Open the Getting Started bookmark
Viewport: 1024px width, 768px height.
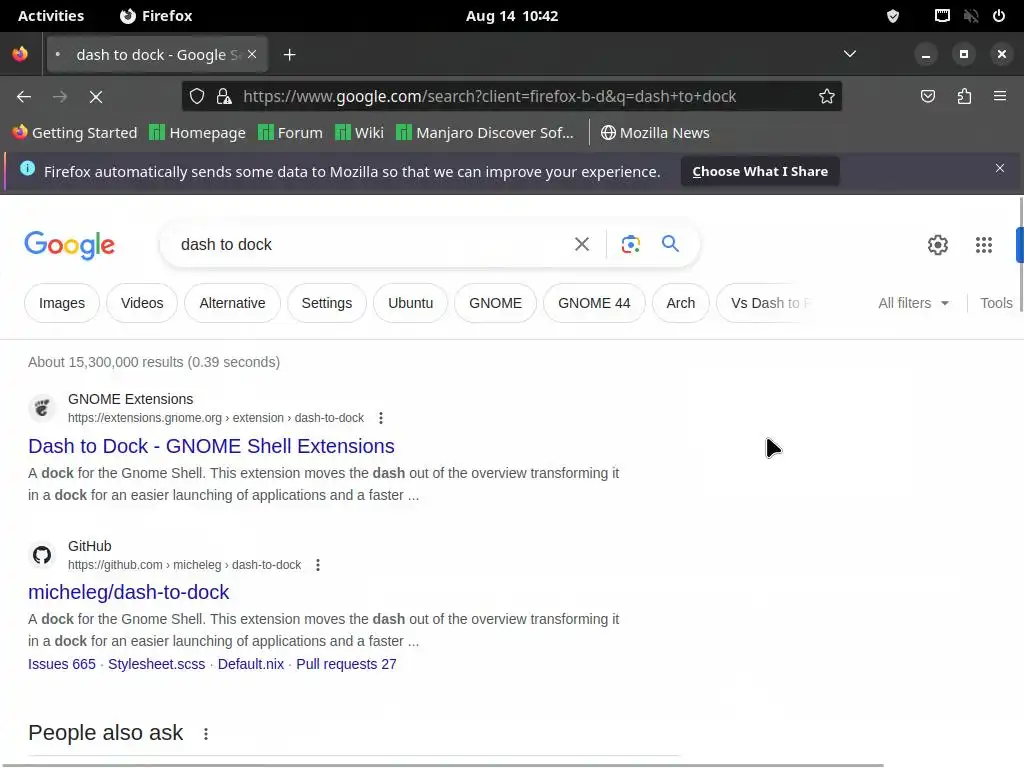tap(74, 133)
